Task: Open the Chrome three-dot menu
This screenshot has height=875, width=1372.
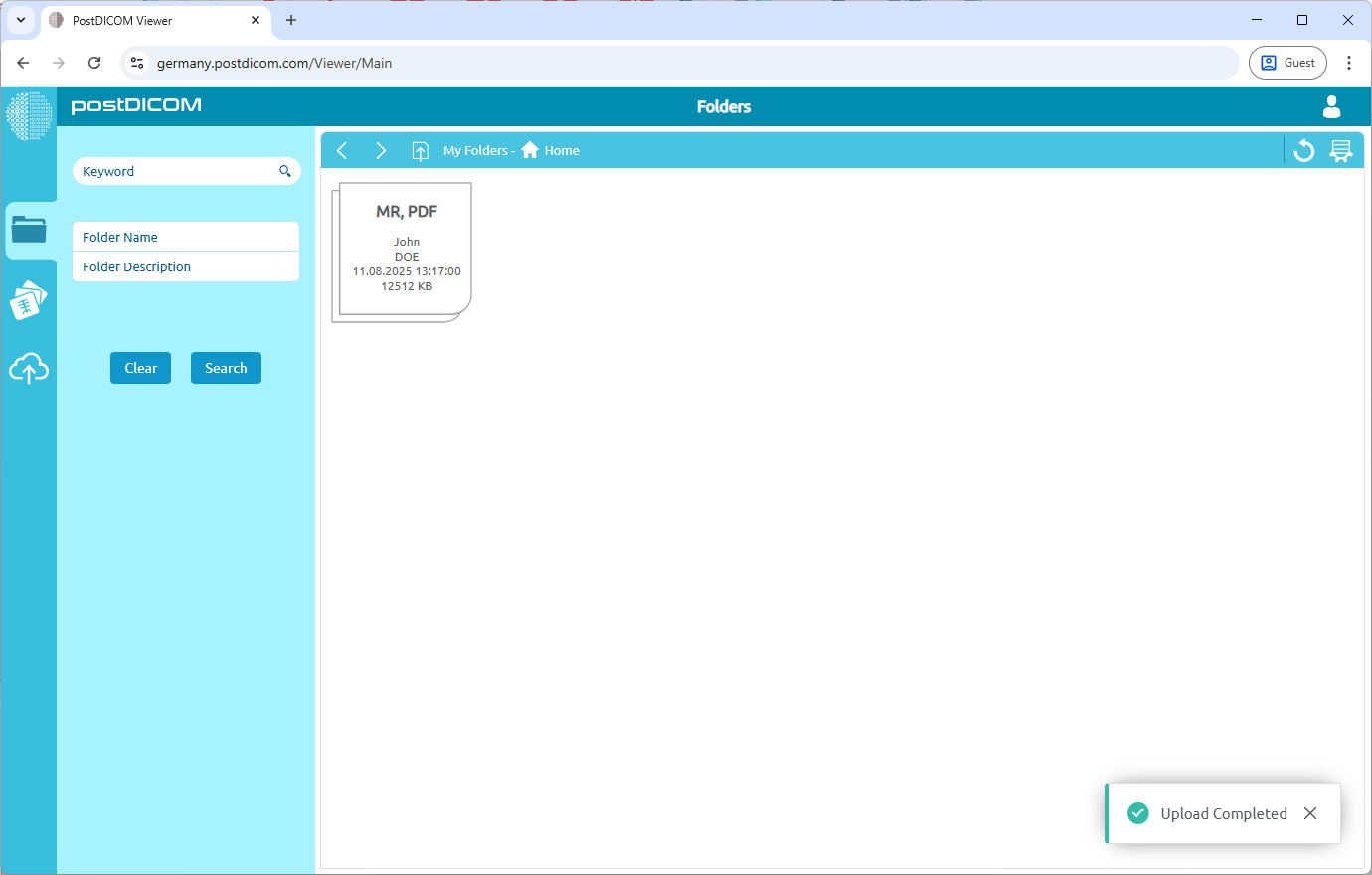Action: 1349,63
